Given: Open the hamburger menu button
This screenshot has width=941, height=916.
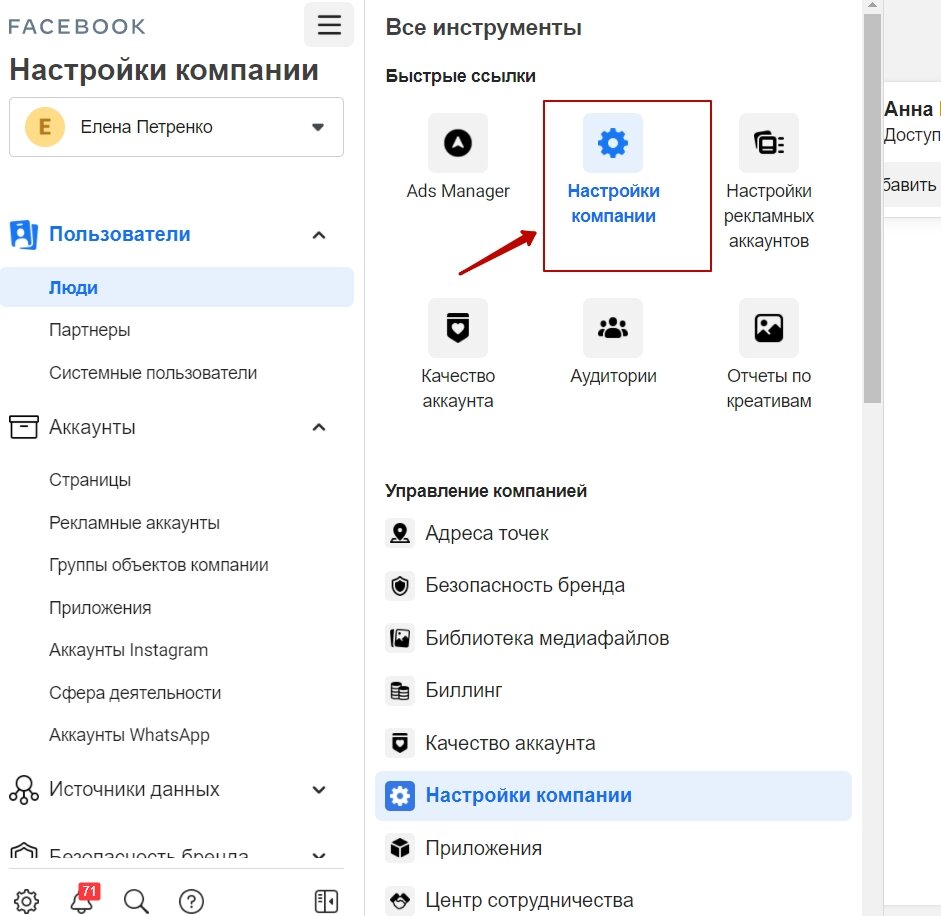Looking at the screenshot, I should tap(329, 25).
